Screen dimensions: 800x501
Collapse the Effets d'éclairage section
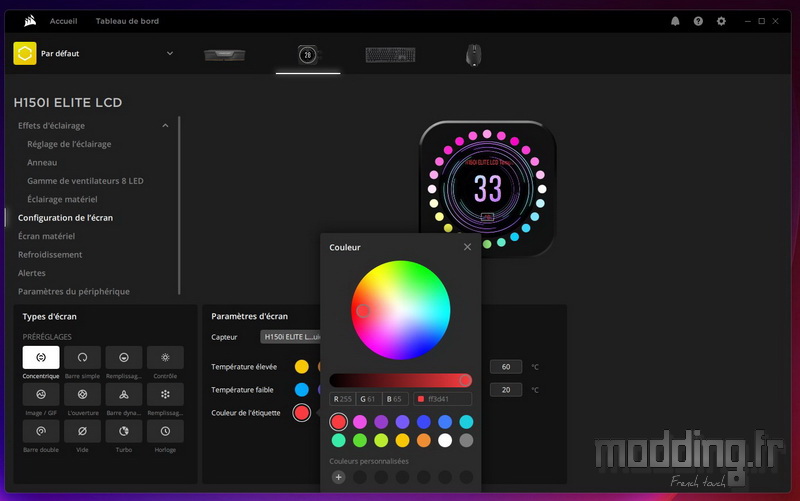[x=165, y=126]
